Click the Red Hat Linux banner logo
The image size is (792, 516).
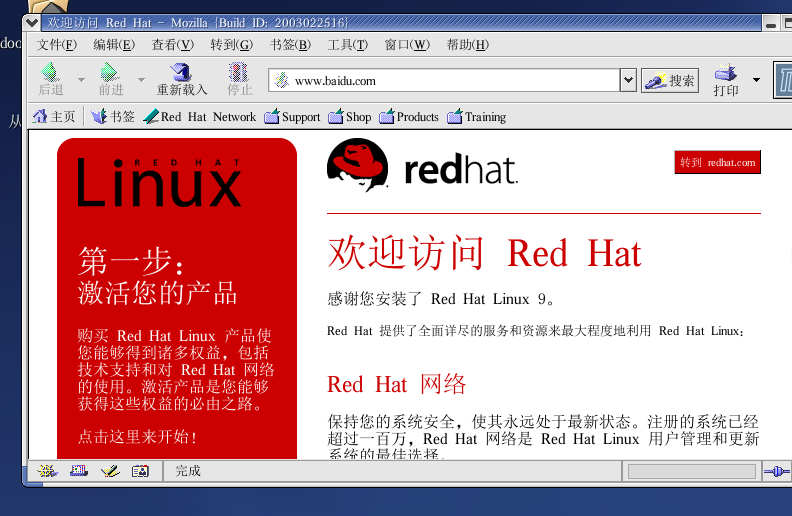click(x=159, y=182)
